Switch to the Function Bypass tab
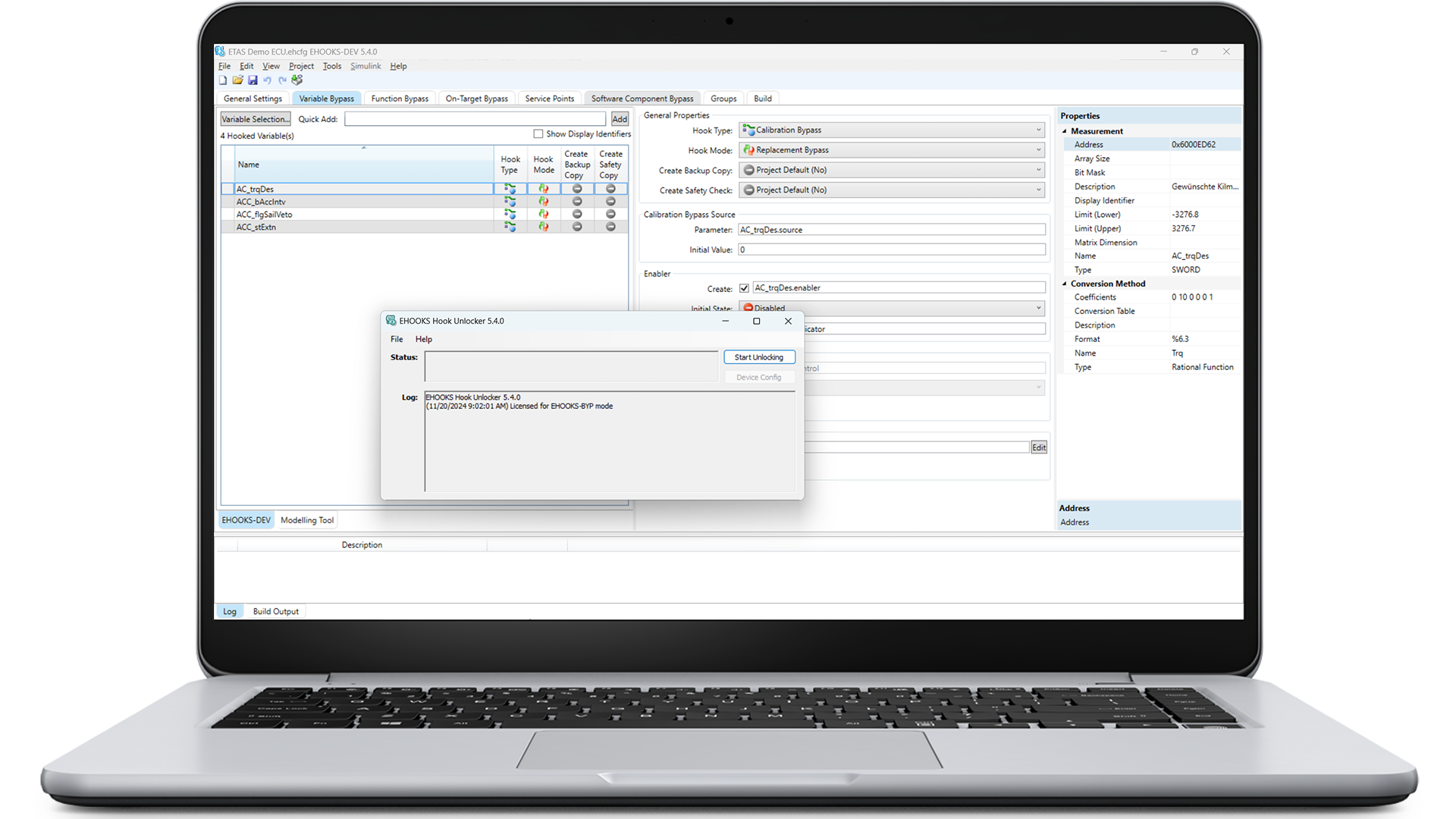 (400, 99)
